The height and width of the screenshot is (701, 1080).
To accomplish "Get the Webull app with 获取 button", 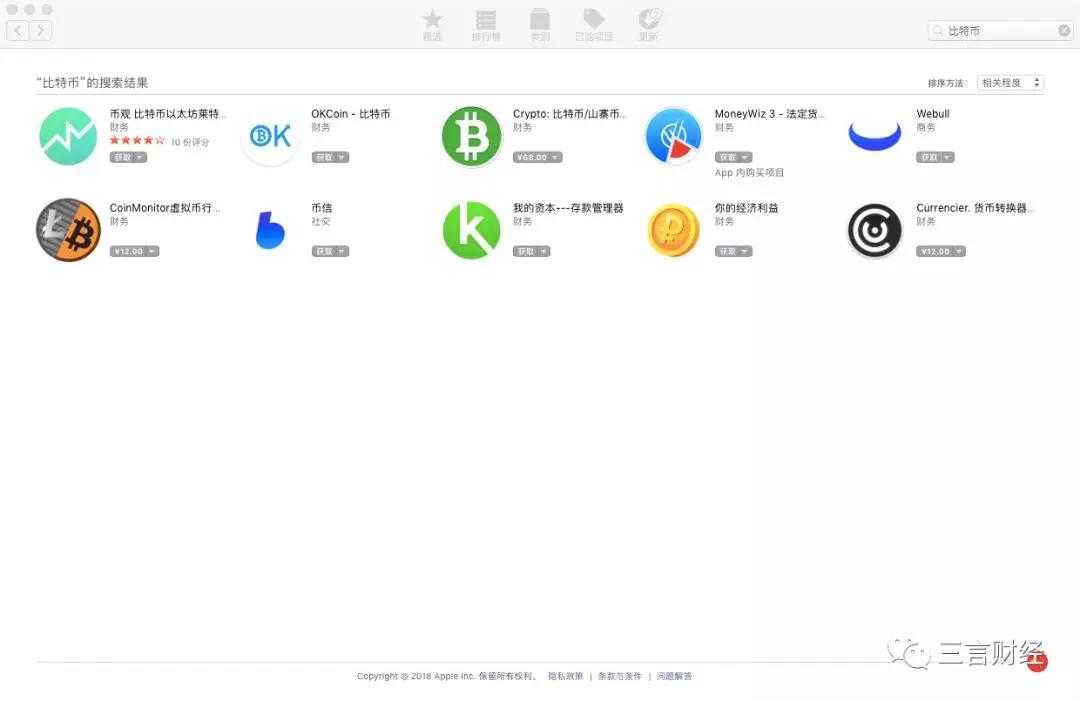I will pos(929,158).
